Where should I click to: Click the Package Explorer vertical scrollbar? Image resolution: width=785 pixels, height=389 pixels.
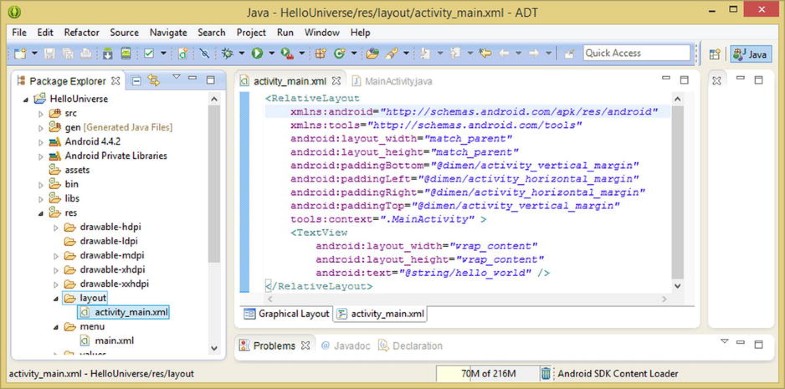[x=214, y=183]
